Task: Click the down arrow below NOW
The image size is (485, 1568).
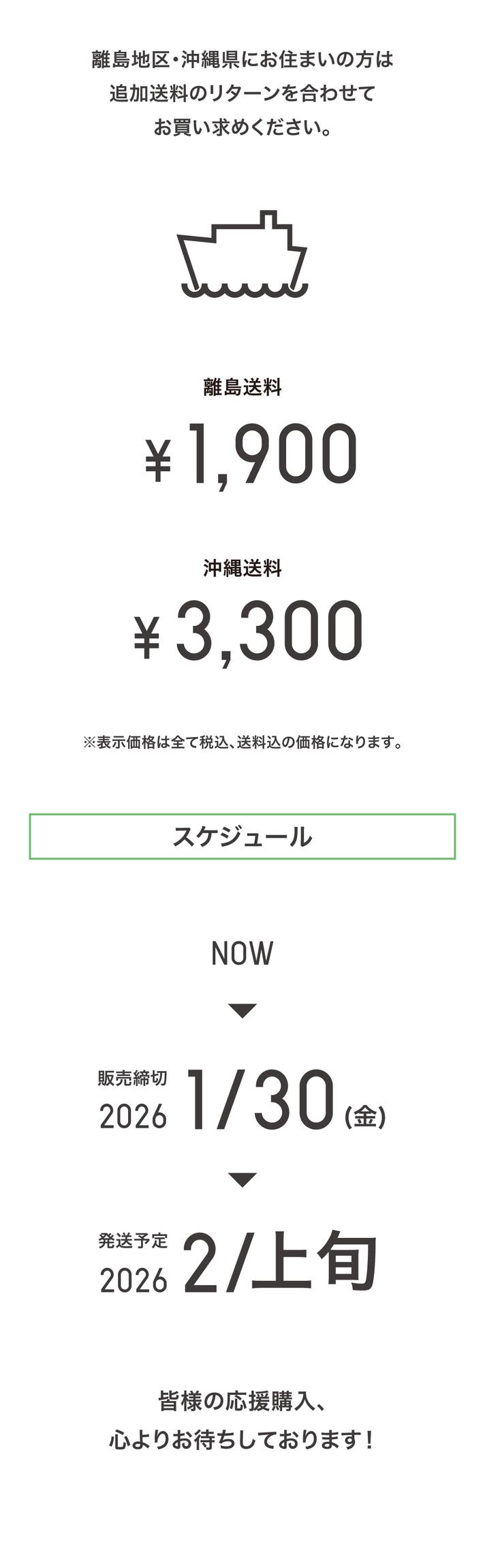Action: (242, 1010)
